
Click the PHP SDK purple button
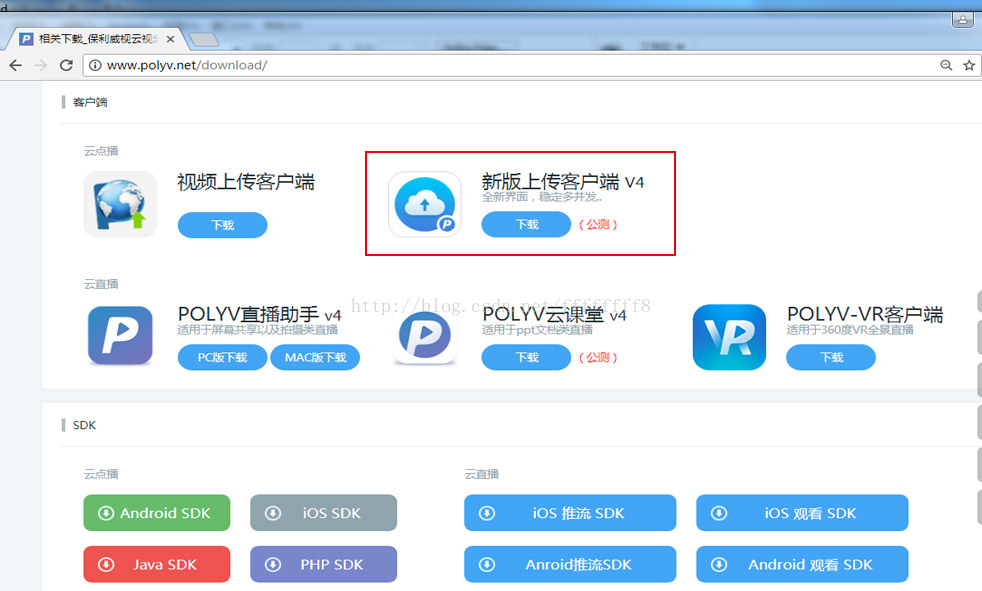point(323,564)
